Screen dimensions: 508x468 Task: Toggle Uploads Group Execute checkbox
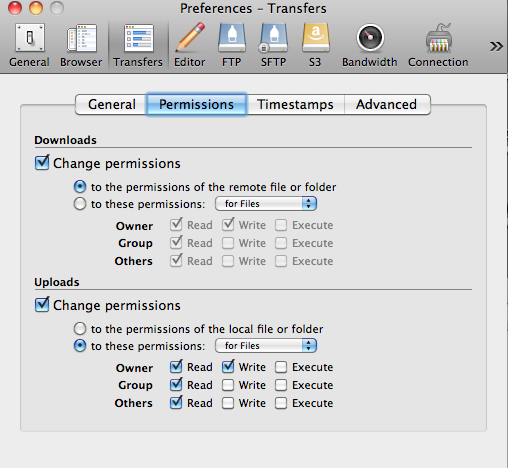(x=281, y=385)
